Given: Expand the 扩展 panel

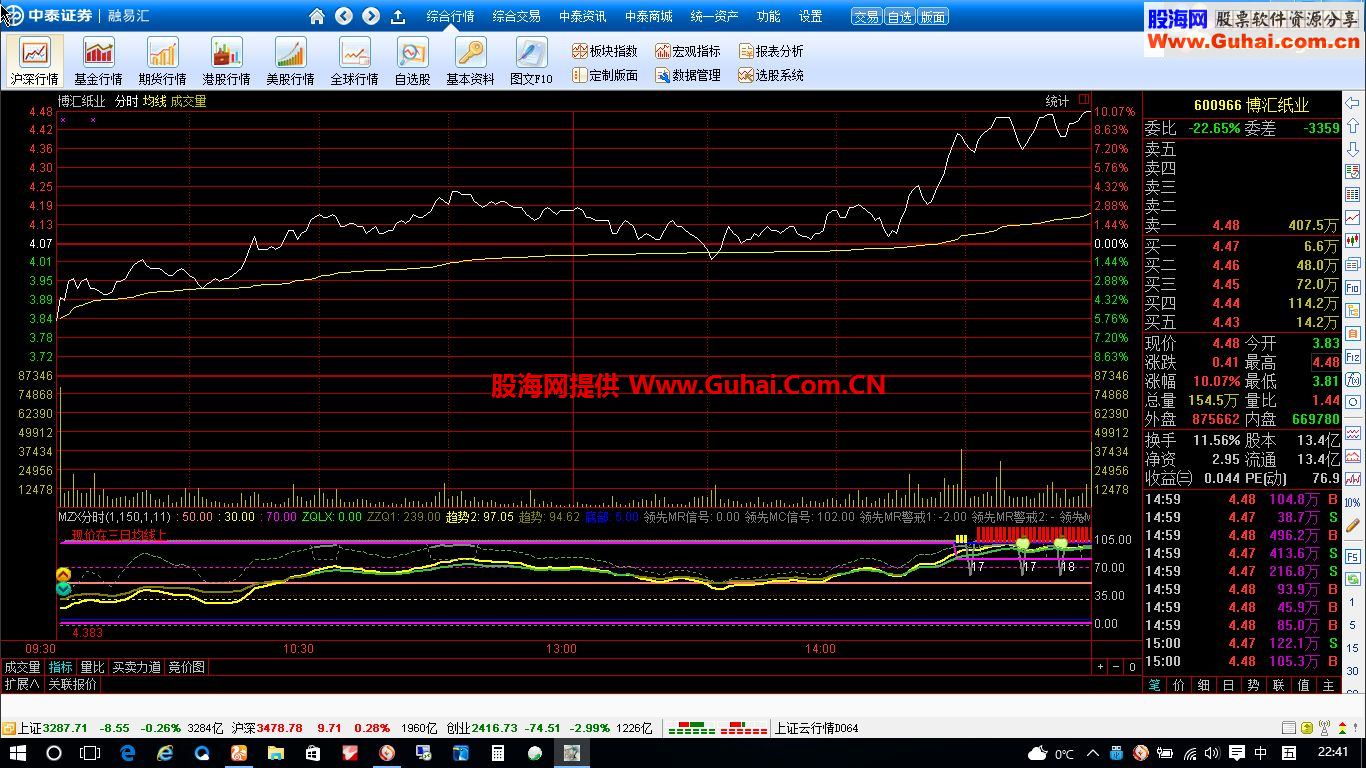Looking at the screenshot, I should coord(21,684).
